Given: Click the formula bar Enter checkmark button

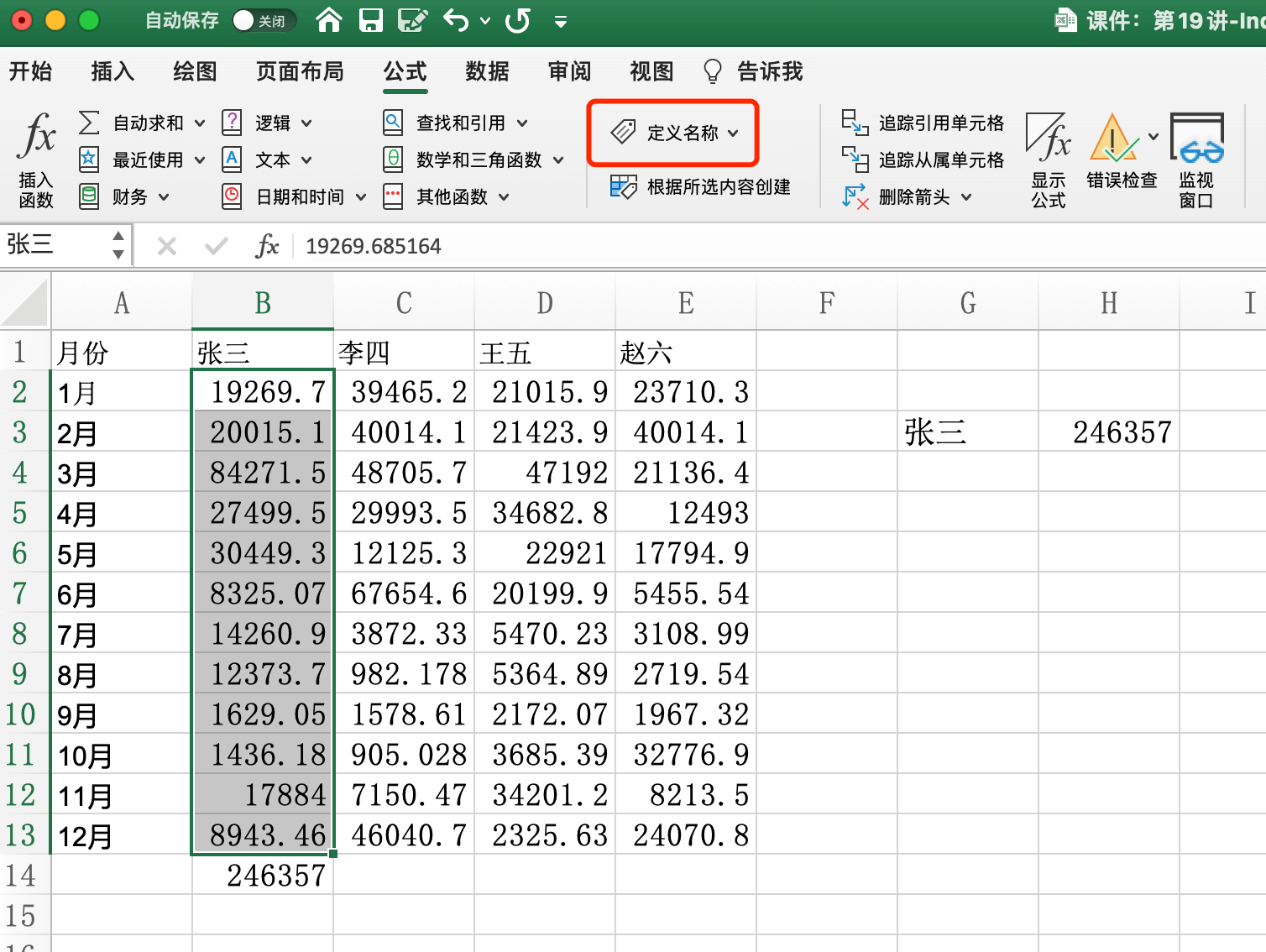Looking at the screenshot, I should tap(216, 246).
